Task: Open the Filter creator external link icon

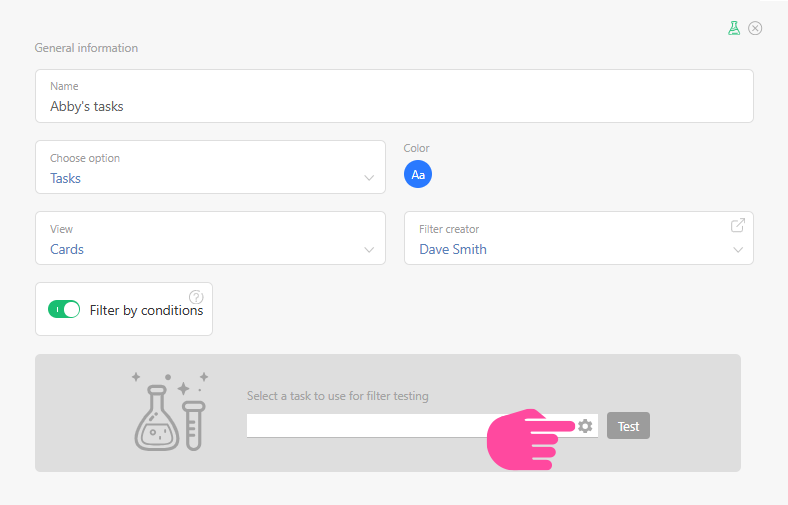Action: pyautogui.click(x=738, y=225)
